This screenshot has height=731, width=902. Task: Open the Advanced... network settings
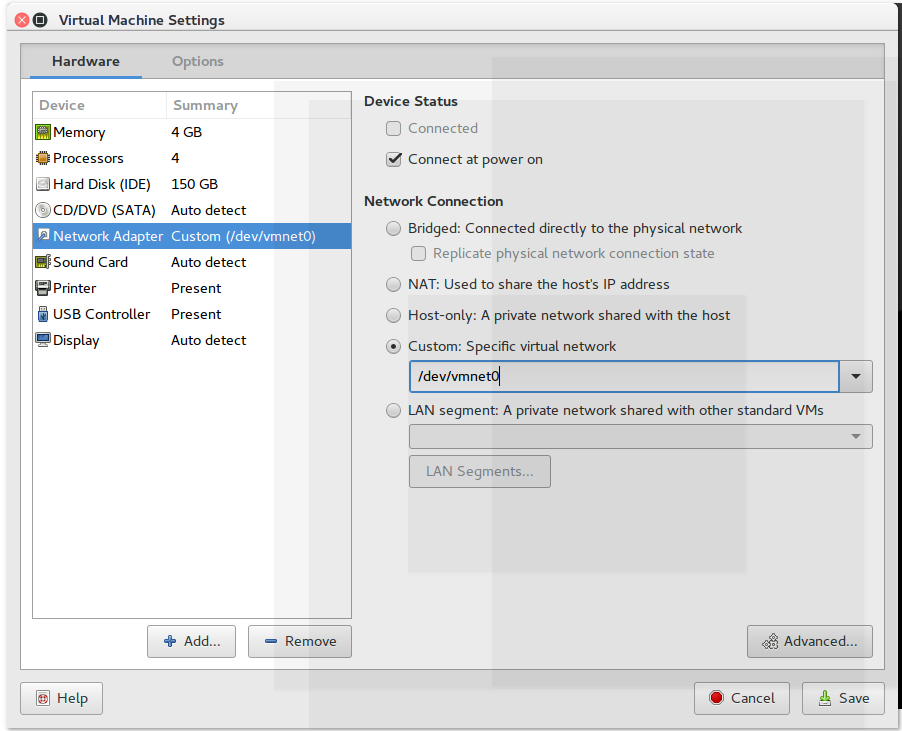810,641
